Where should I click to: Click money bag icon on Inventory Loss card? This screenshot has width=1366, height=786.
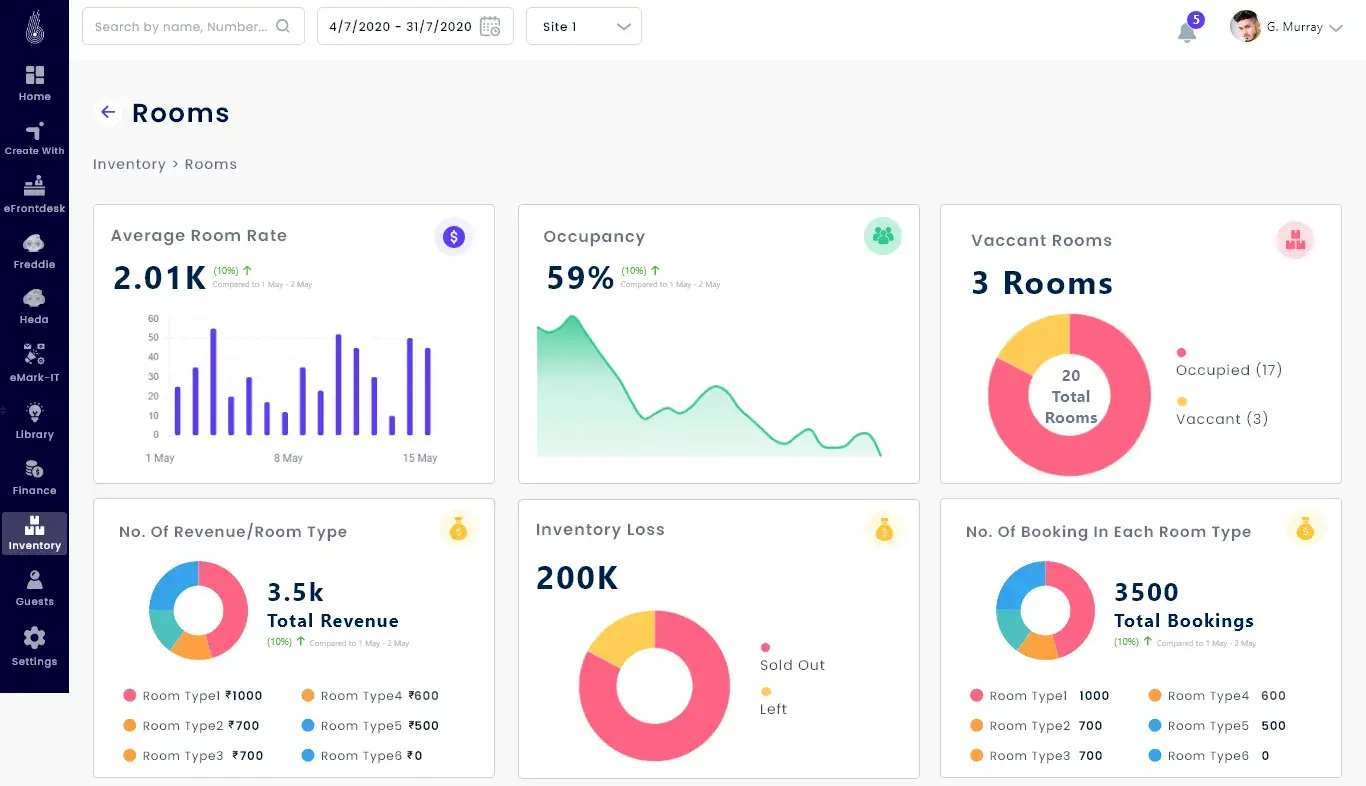pos(884,529)
